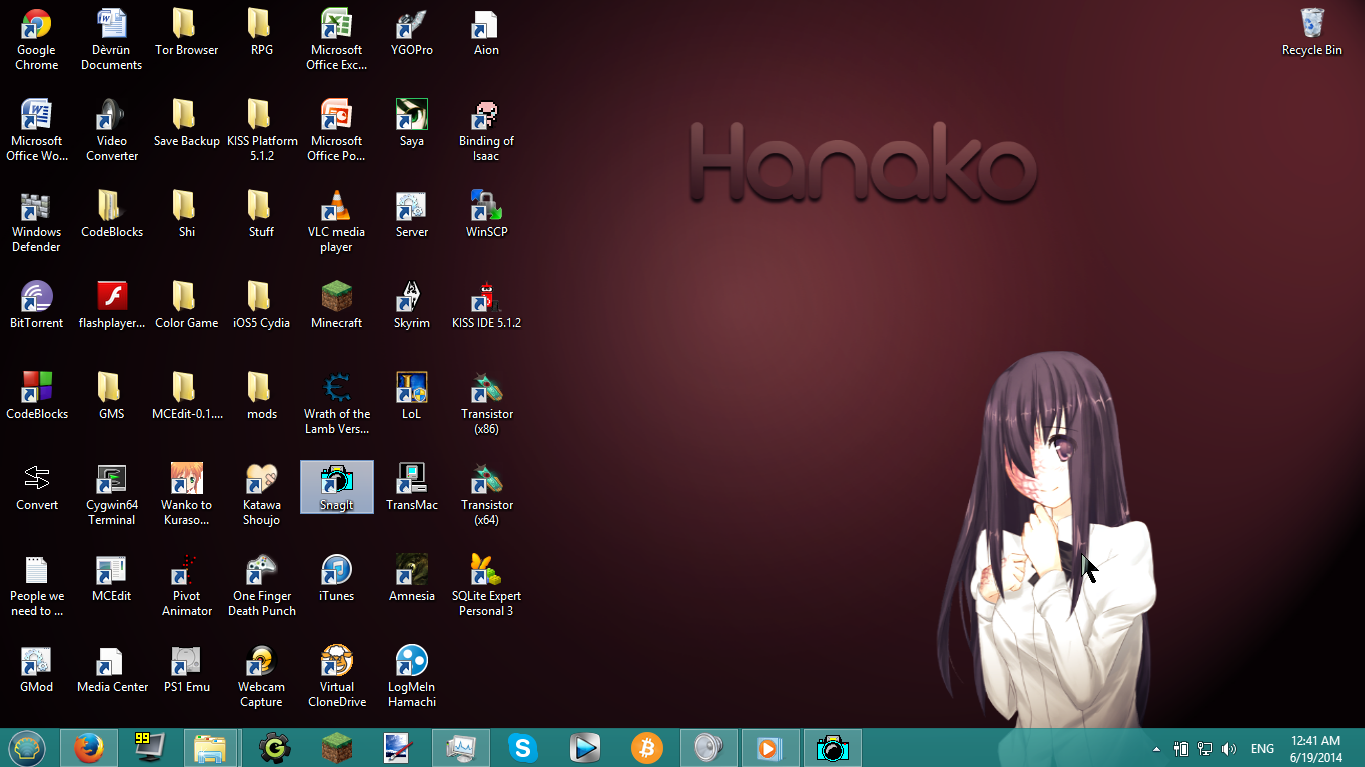Select the Aion desktop shortcut
Screen dimensions: 1365x767
pos(487,33)
